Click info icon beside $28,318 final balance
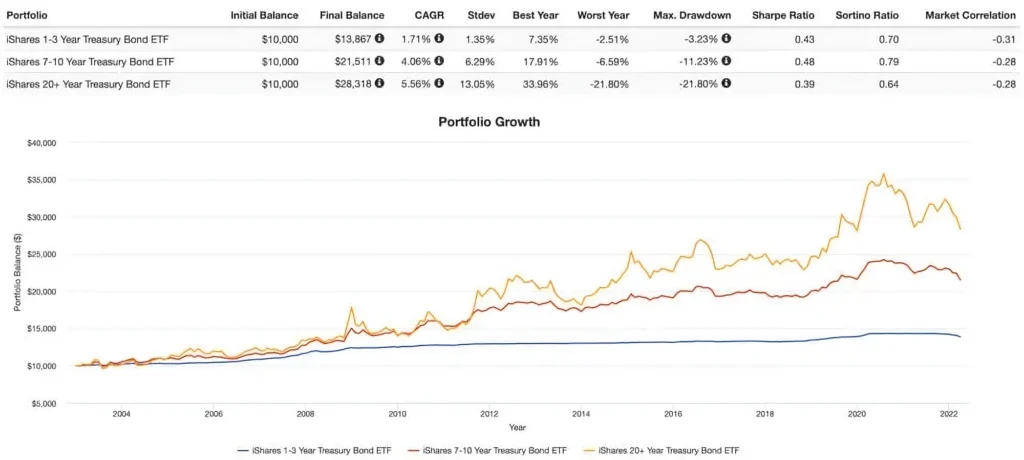The height and width of the screenshot is (460, 1024). pyautogui.click(x=380, y=83)
